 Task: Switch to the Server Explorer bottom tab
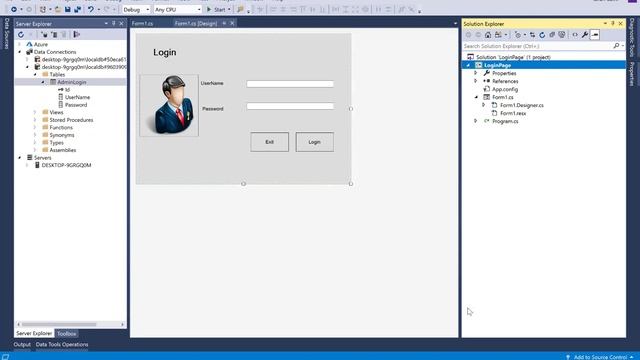click(x=34, y=333)
